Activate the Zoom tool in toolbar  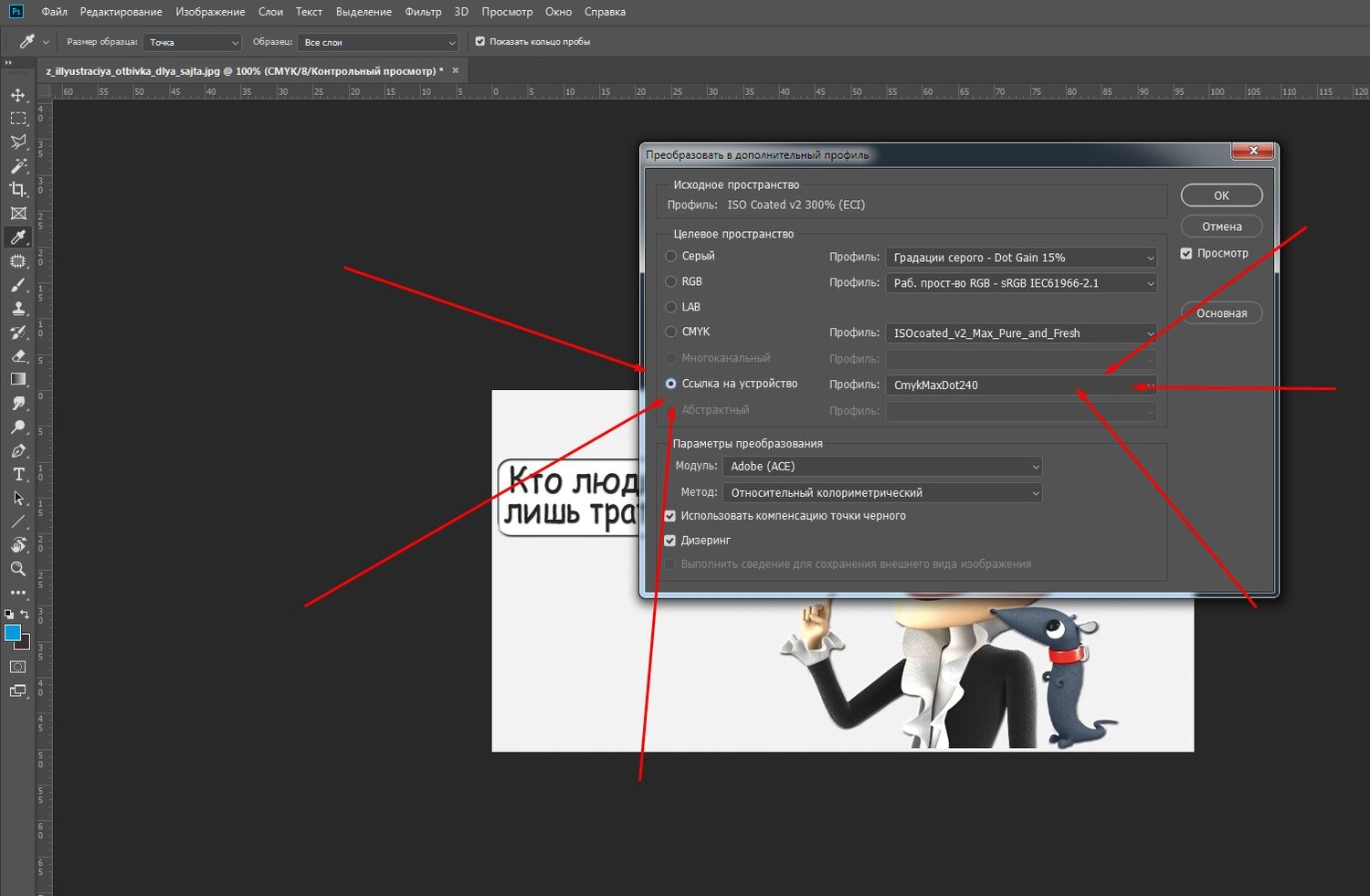point(18,569)
